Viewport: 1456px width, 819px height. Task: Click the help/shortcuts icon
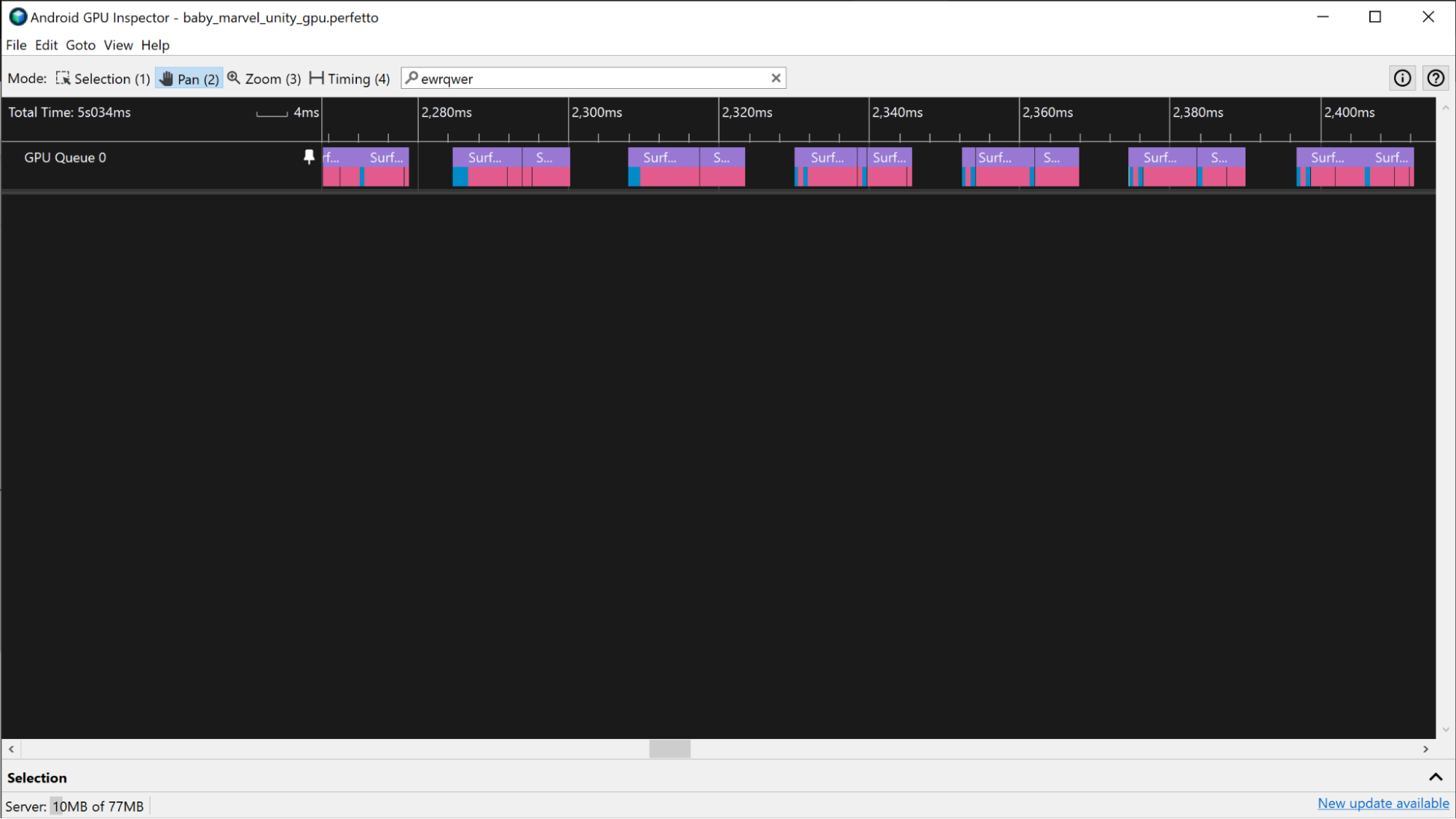coord(1436,77)
